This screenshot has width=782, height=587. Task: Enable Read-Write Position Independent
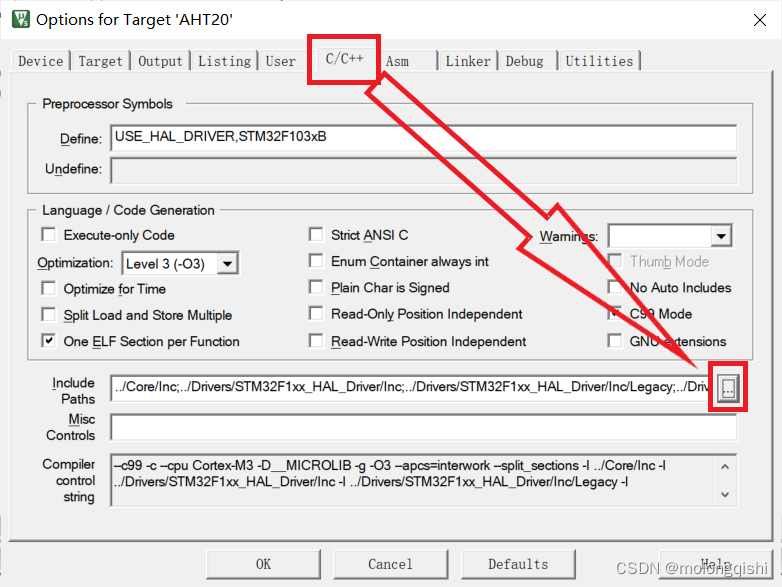[316, 341]
